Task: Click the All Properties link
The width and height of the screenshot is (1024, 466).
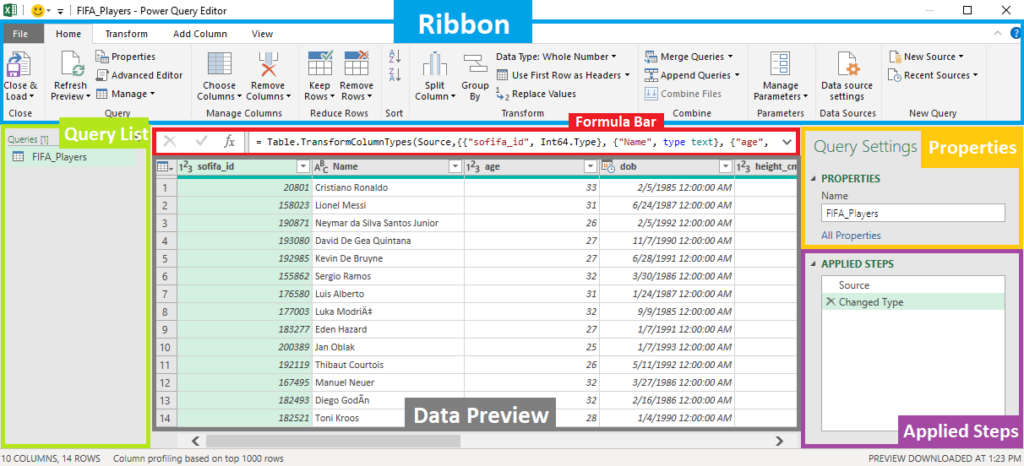Action: pos(851,235)
